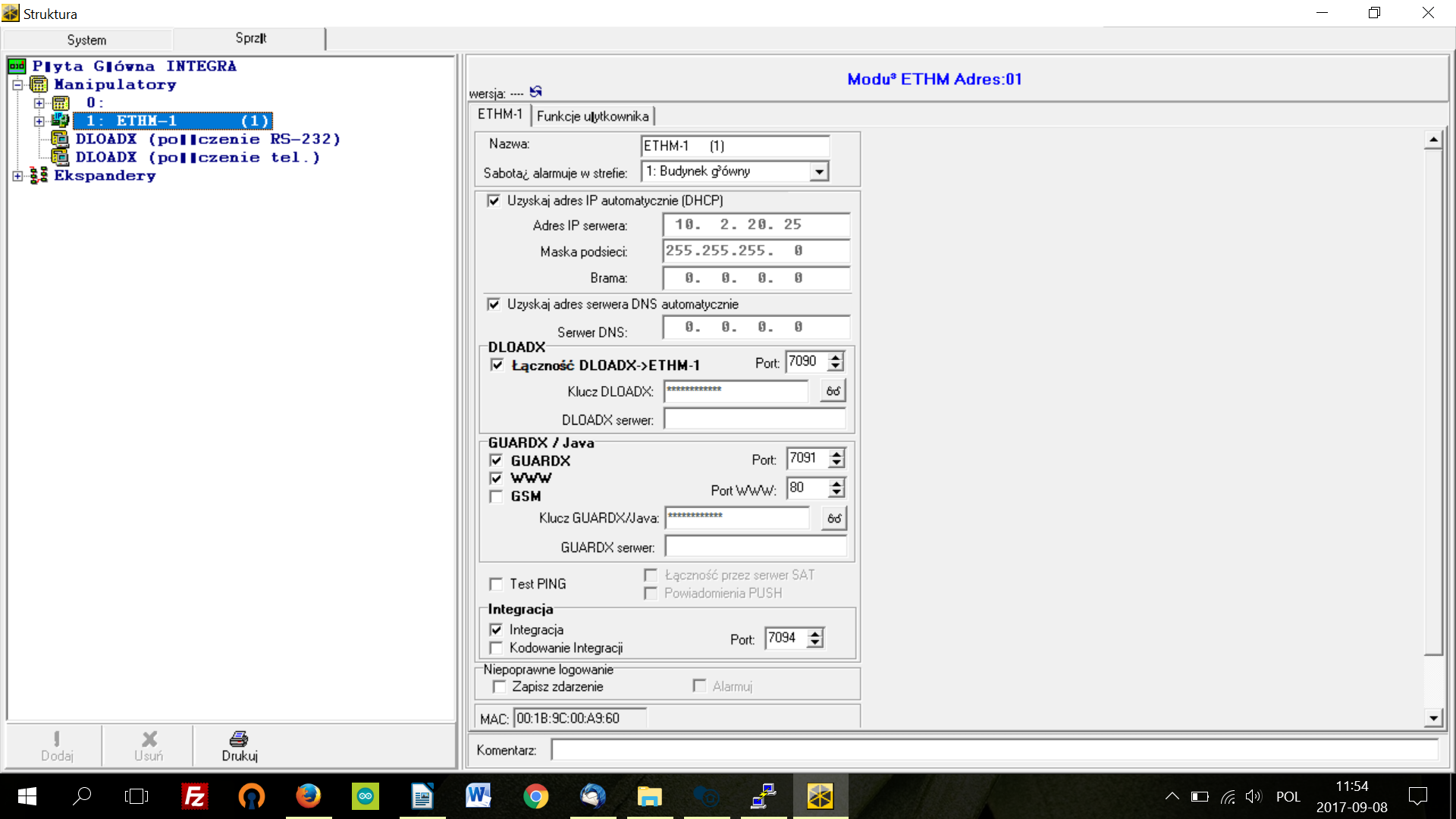Increase the DLOADX port with the up arrow
1456x819 pixels.
coord(836,357)
